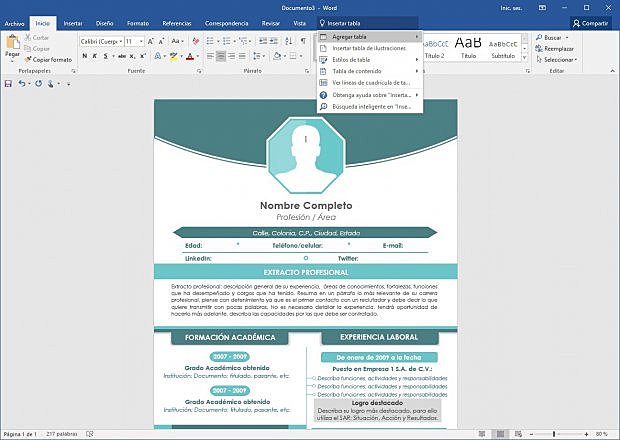Switch to read mode view in status bar
The image size is (620, 440).
482,434
